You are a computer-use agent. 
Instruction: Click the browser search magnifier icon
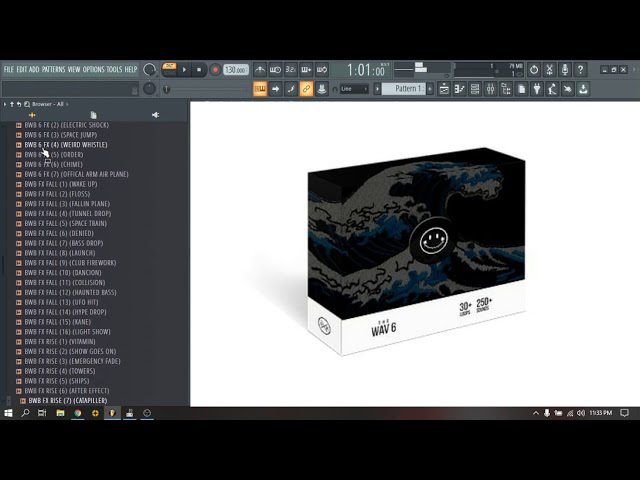point(27,104)
